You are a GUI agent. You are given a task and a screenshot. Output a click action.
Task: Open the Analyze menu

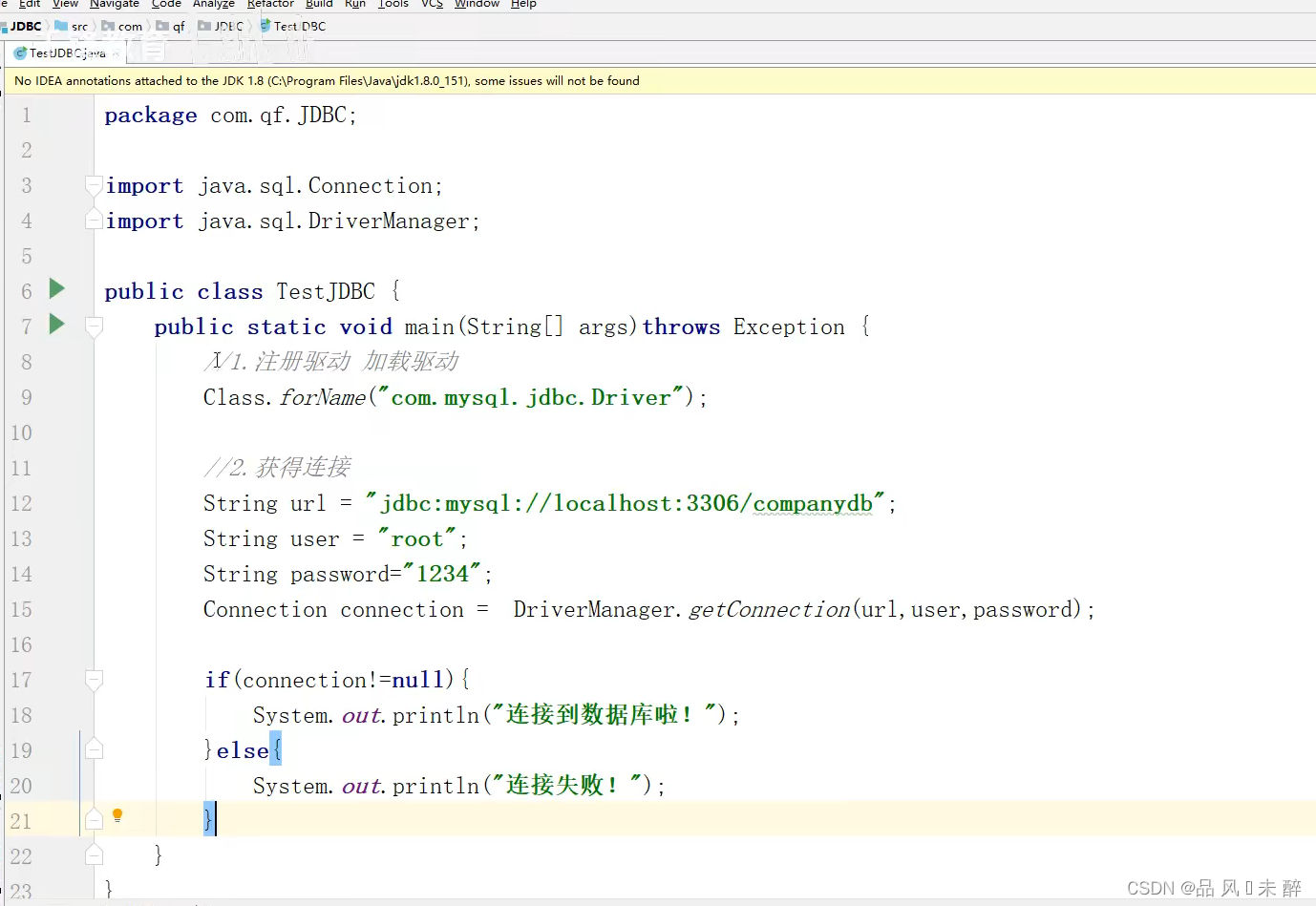[x=214, y=4]
